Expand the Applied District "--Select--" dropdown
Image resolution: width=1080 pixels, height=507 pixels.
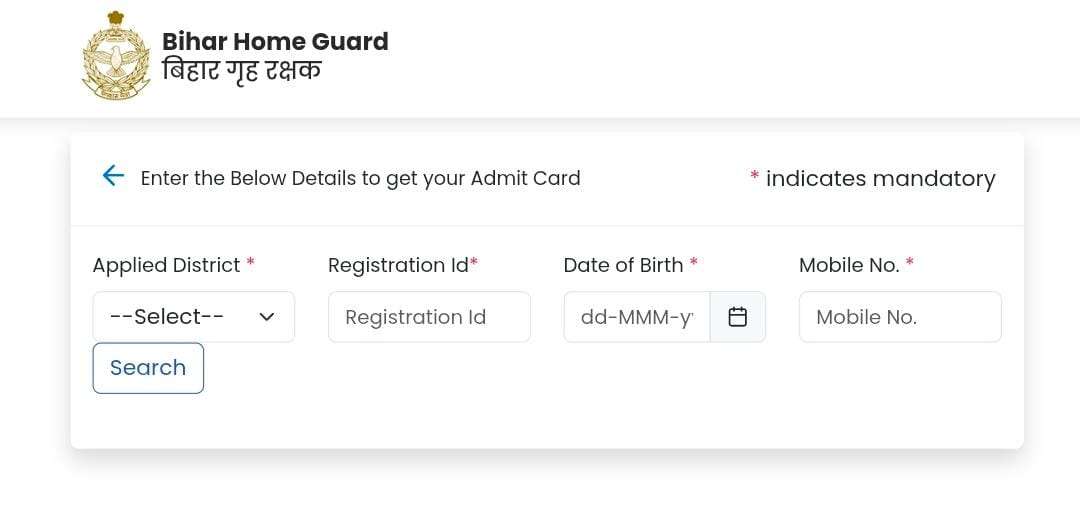[x=180, y=317]
